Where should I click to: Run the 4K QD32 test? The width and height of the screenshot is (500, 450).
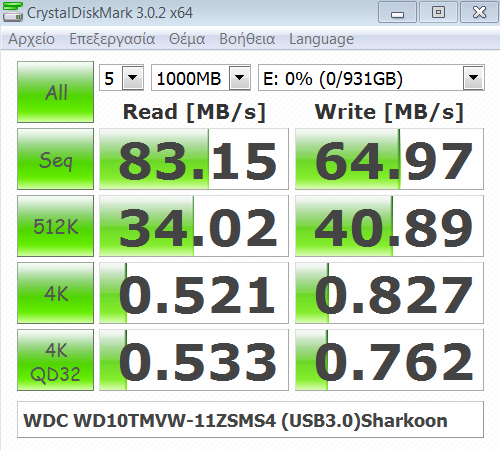coord(55,360)
